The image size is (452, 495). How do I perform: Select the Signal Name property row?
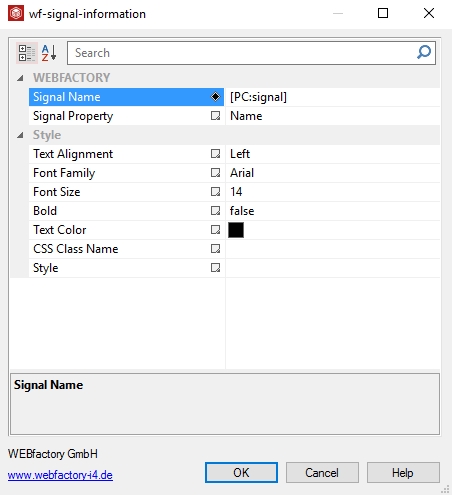(126, 97)
